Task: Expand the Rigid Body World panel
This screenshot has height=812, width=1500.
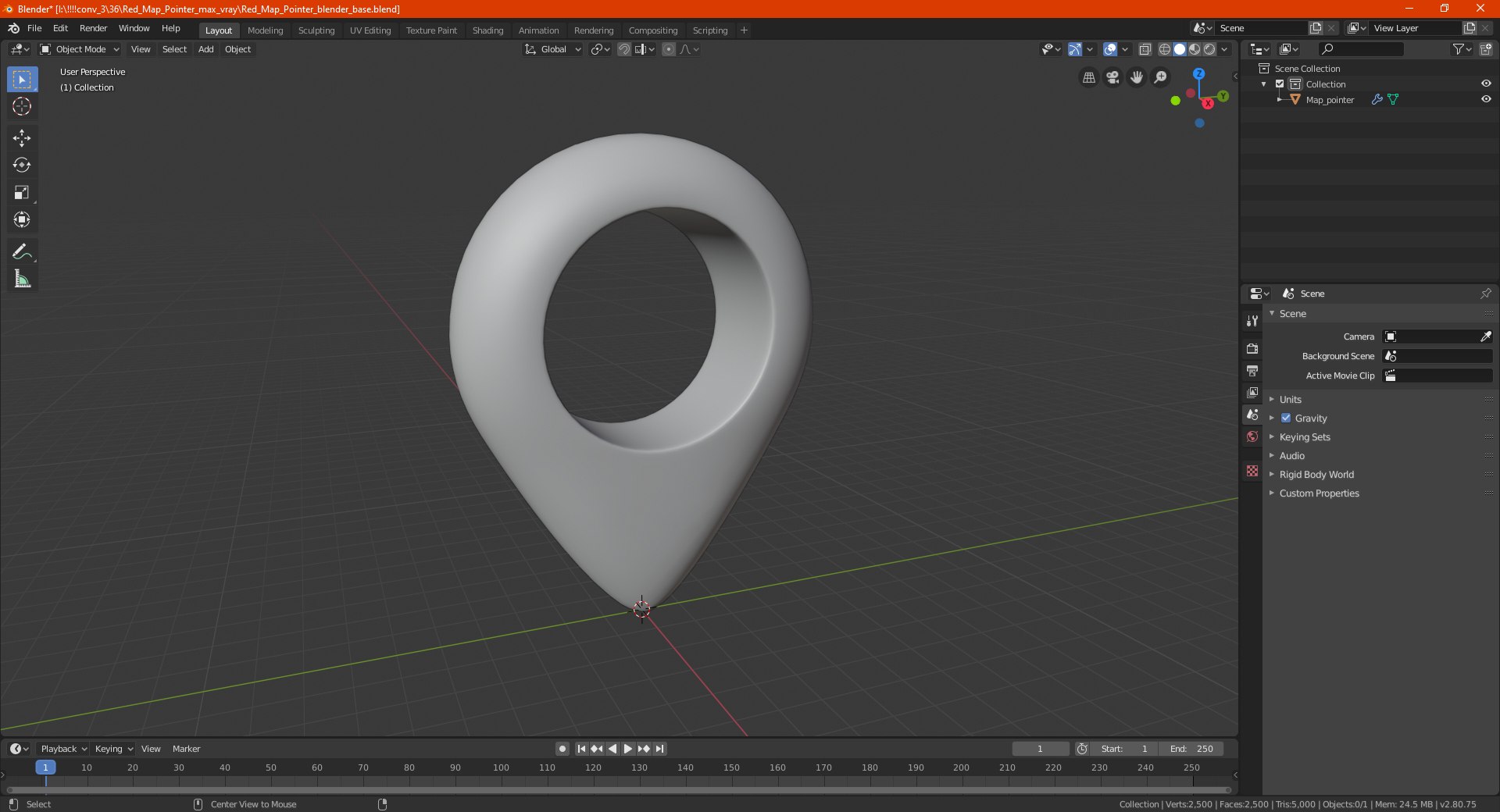Action: (x=1316, y=475)
